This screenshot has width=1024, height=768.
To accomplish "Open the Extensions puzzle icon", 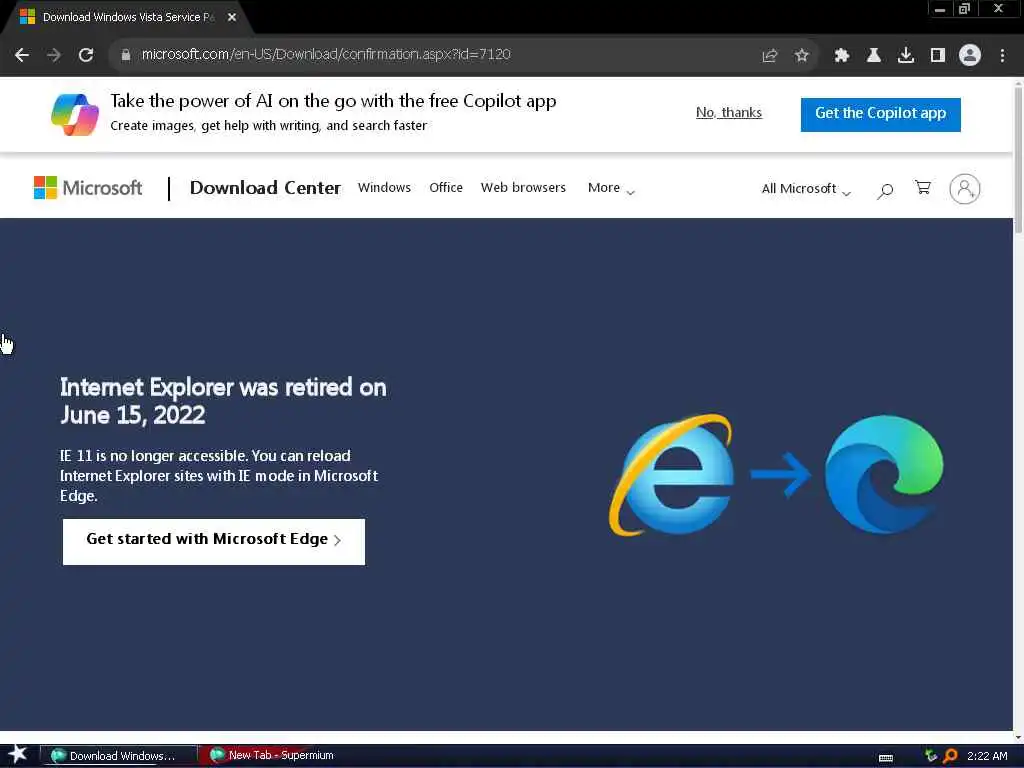I will tap(842, 56).
